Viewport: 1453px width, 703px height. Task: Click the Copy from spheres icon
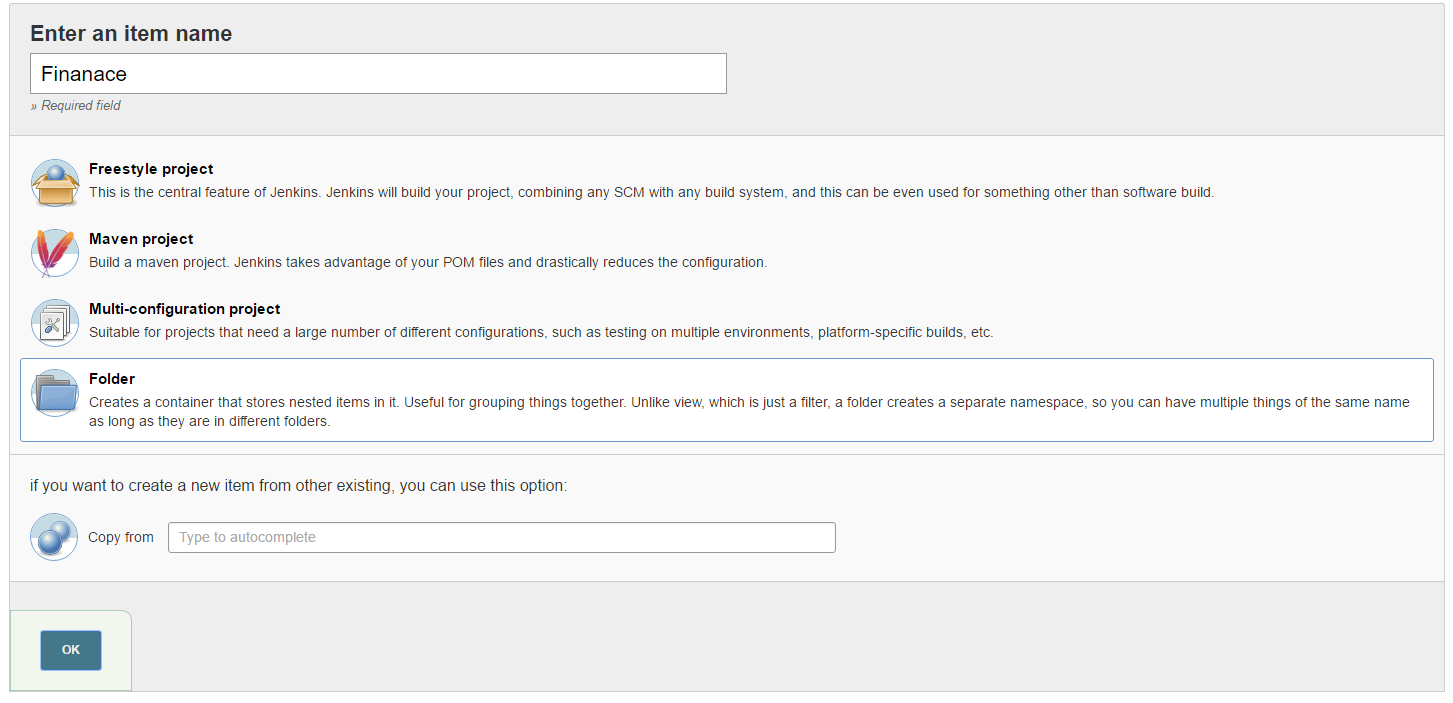click(54, 537)
